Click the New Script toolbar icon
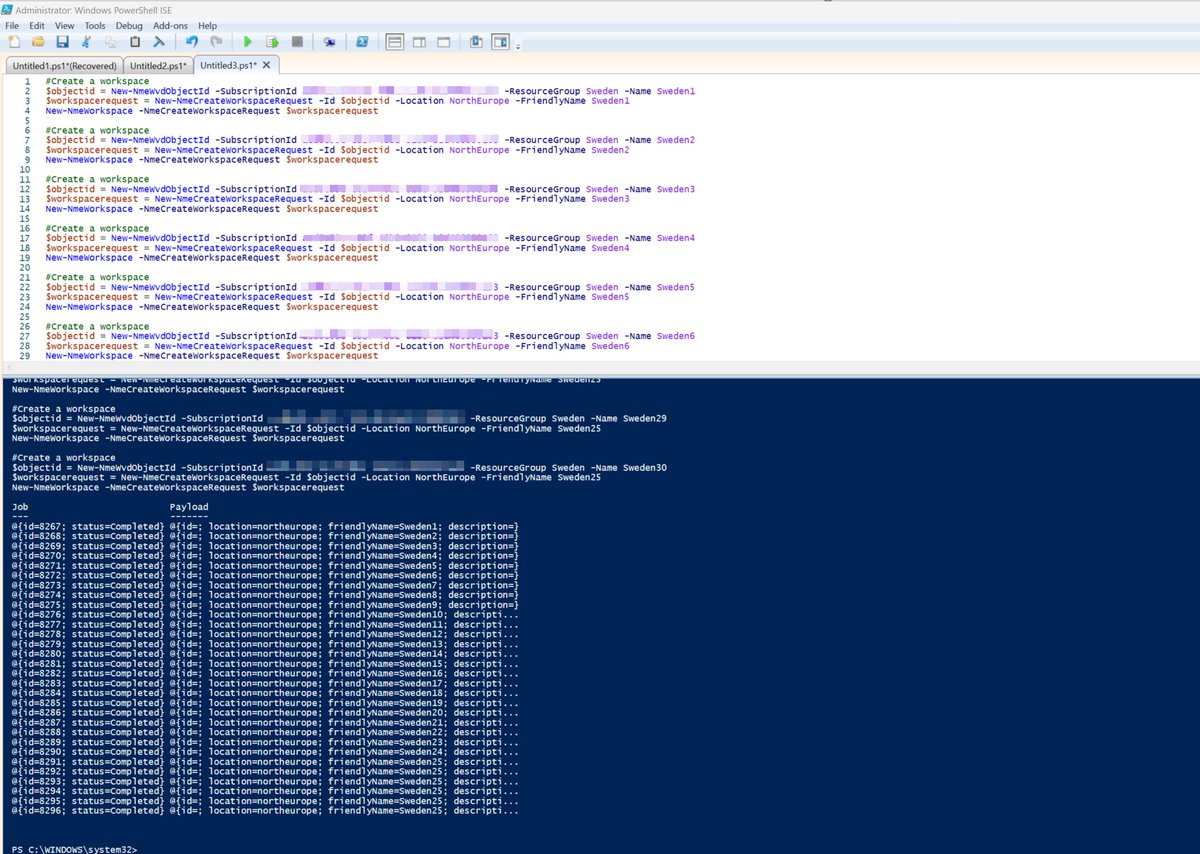The image size is (1200, 854). 14,42
